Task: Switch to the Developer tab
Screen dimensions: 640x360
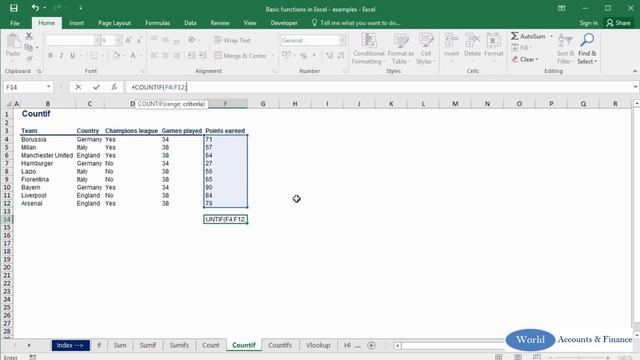Action: (x=284, y=23)
